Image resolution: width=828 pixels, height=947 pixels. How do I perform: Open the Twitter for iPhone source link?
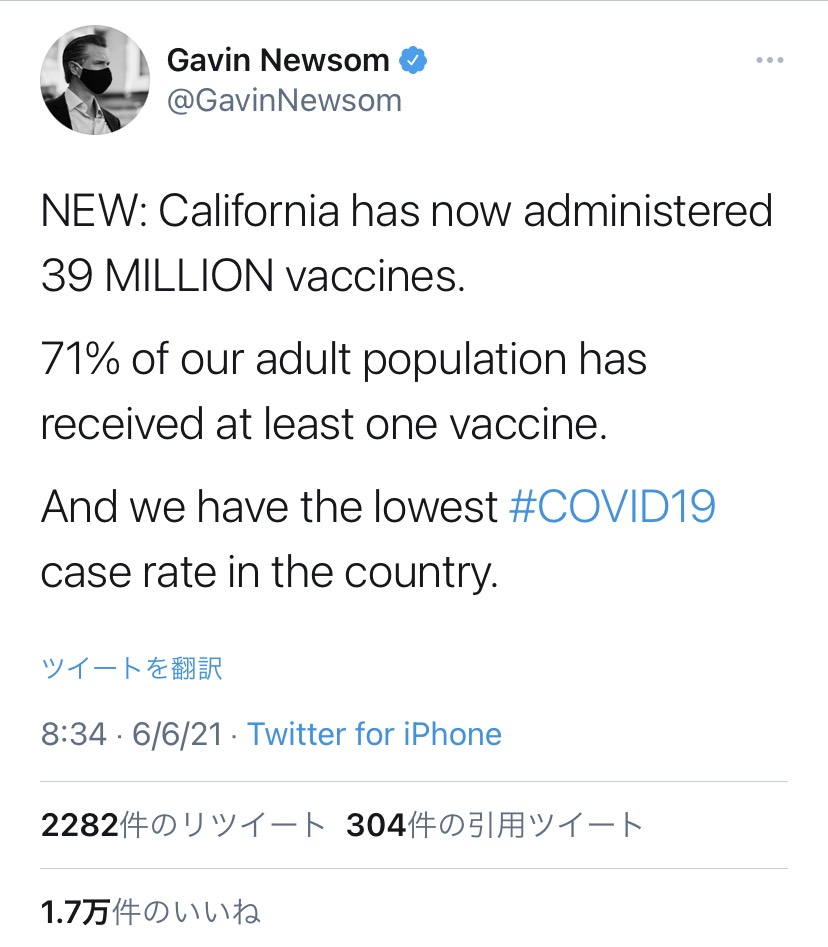click(374, 734)
